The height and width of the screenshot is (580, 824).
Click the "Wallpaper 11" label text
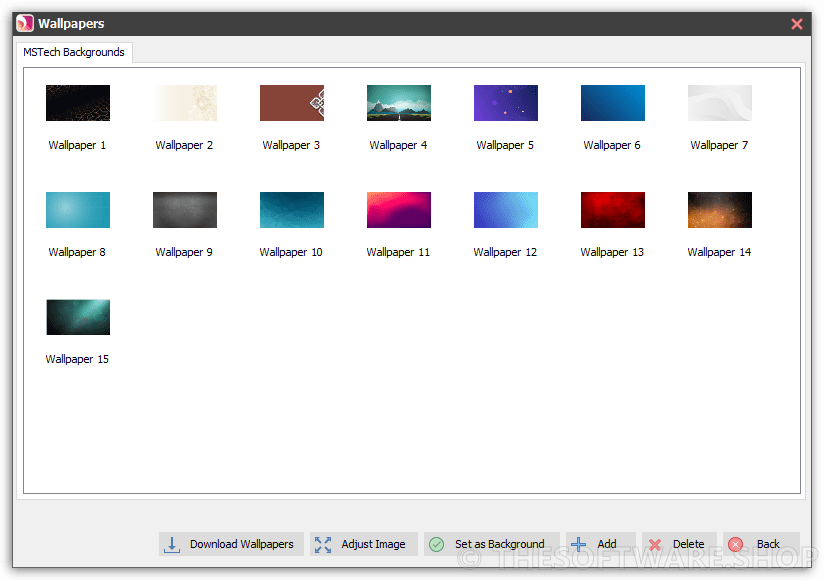398,252
